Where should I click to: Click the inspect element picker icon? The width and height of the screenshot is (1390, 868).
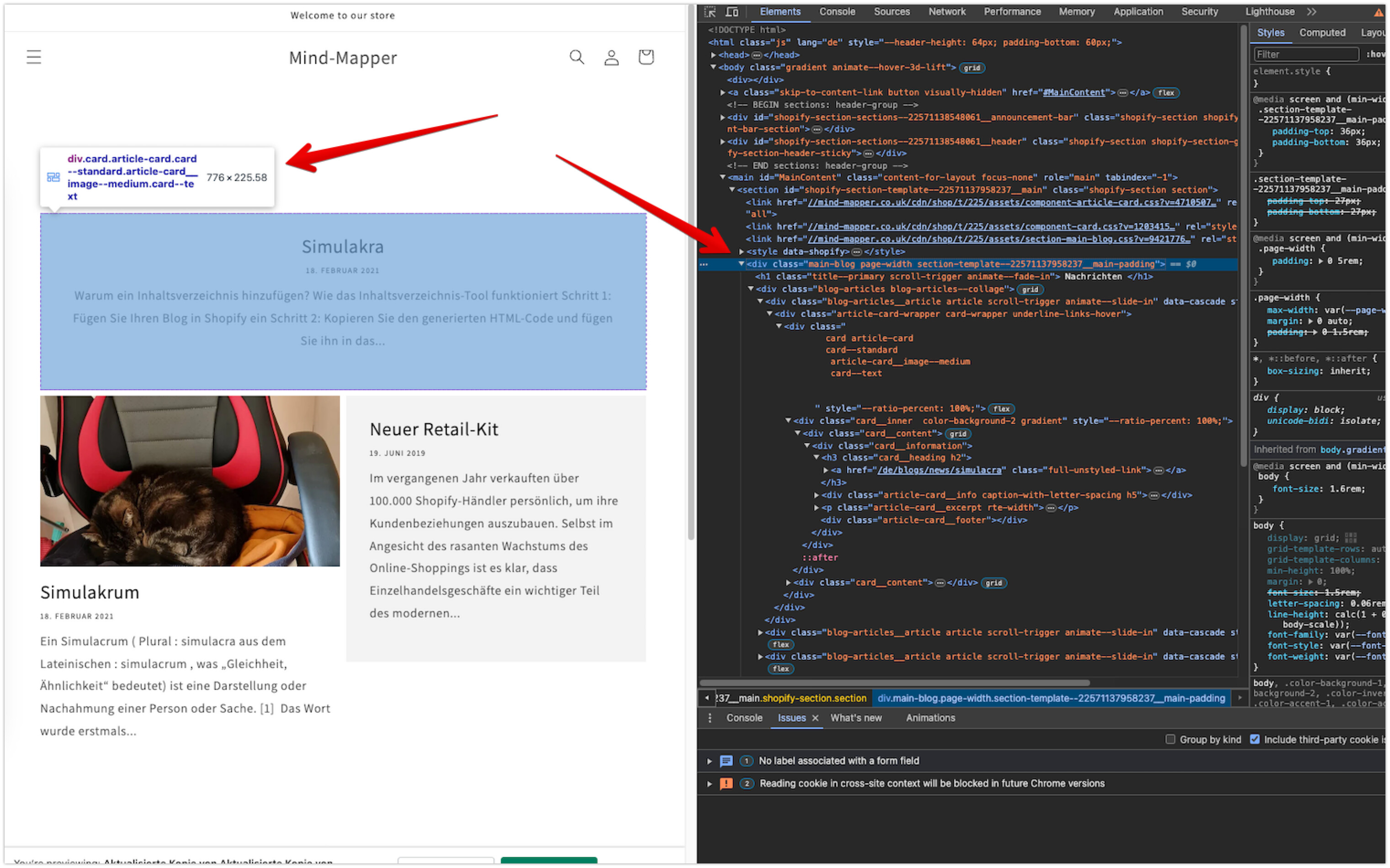coord(710,11)
